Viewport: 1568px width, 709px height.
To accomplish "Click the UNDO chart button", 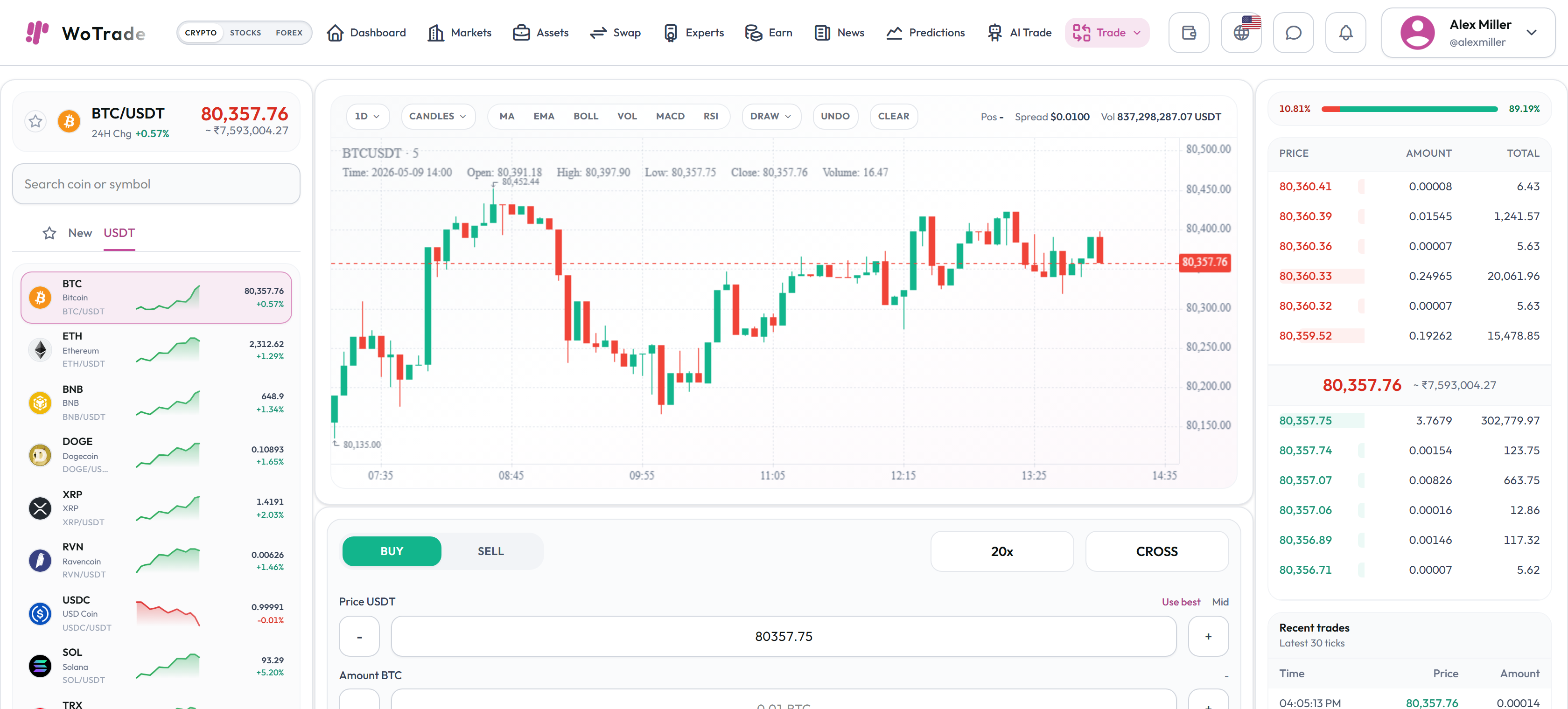I will (835, 116).
